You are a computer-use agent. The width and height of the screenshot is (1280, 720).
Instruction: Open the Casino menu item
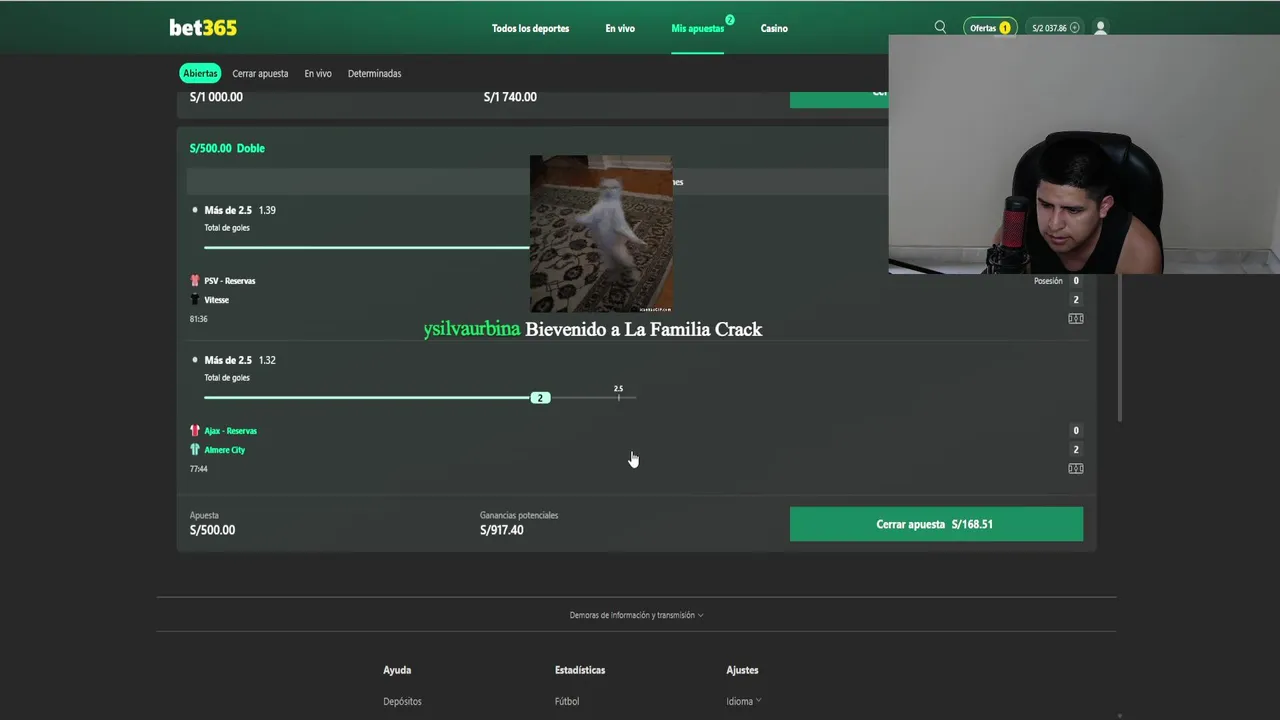pyautogui.click(x=774, y=28)
